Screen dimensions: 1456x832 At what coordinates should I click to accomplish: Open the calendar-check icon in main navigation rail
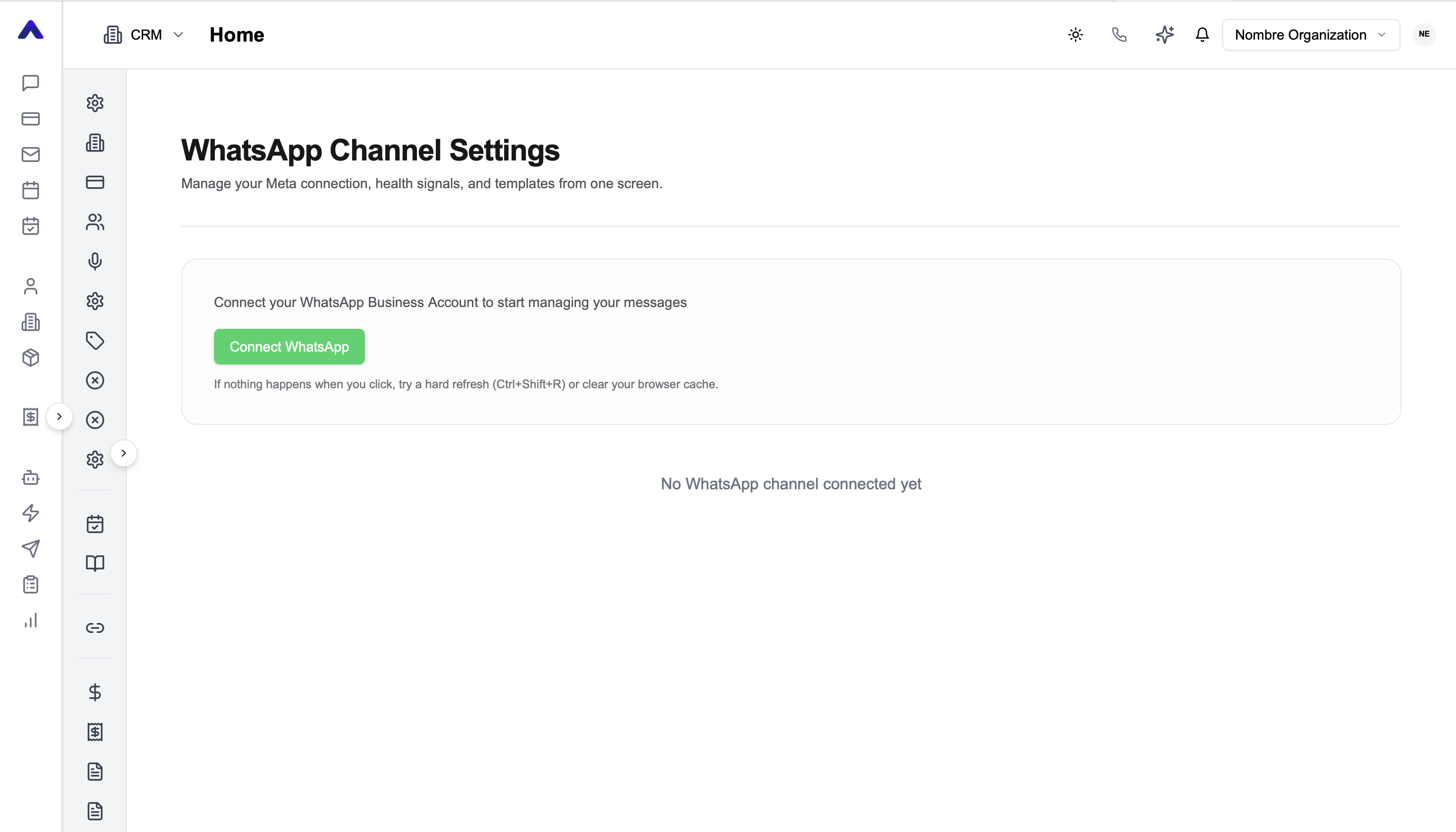pos(31,226)
